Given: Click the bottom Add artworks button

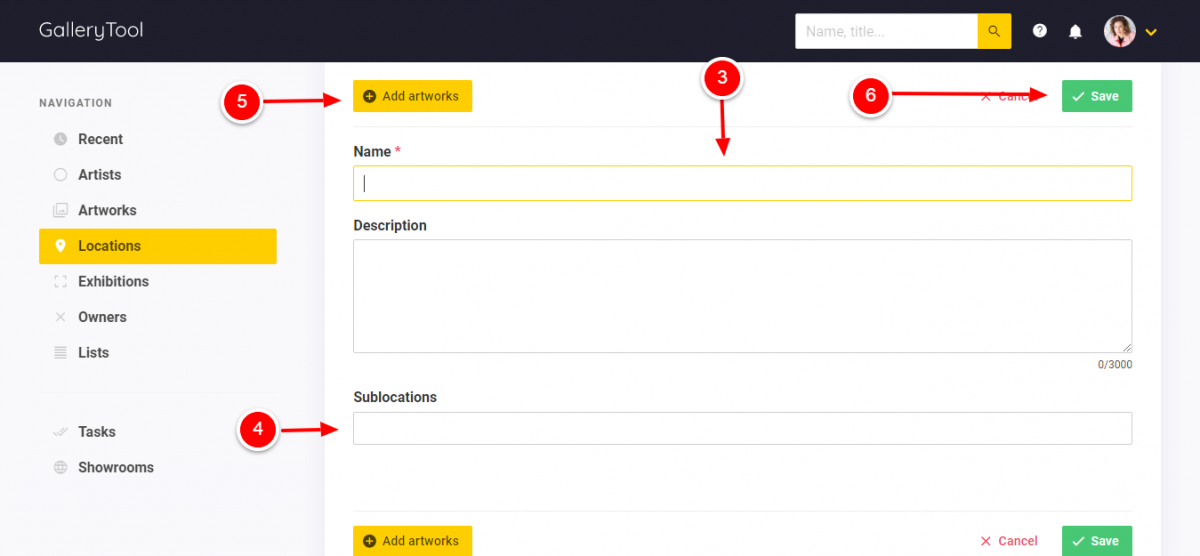Looking at the screenshot, I should pos(412,541).
